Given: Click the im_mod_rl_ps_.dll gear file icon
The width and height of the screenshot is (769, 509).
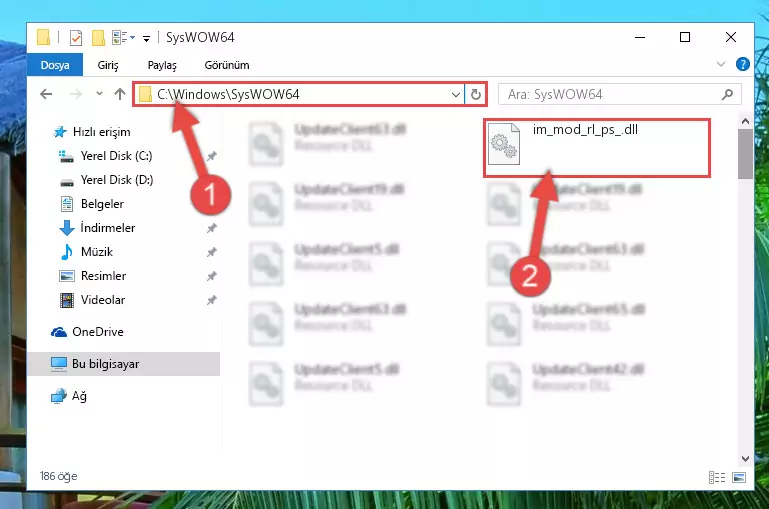Looking at the screenshot, I should click(504, 144).
